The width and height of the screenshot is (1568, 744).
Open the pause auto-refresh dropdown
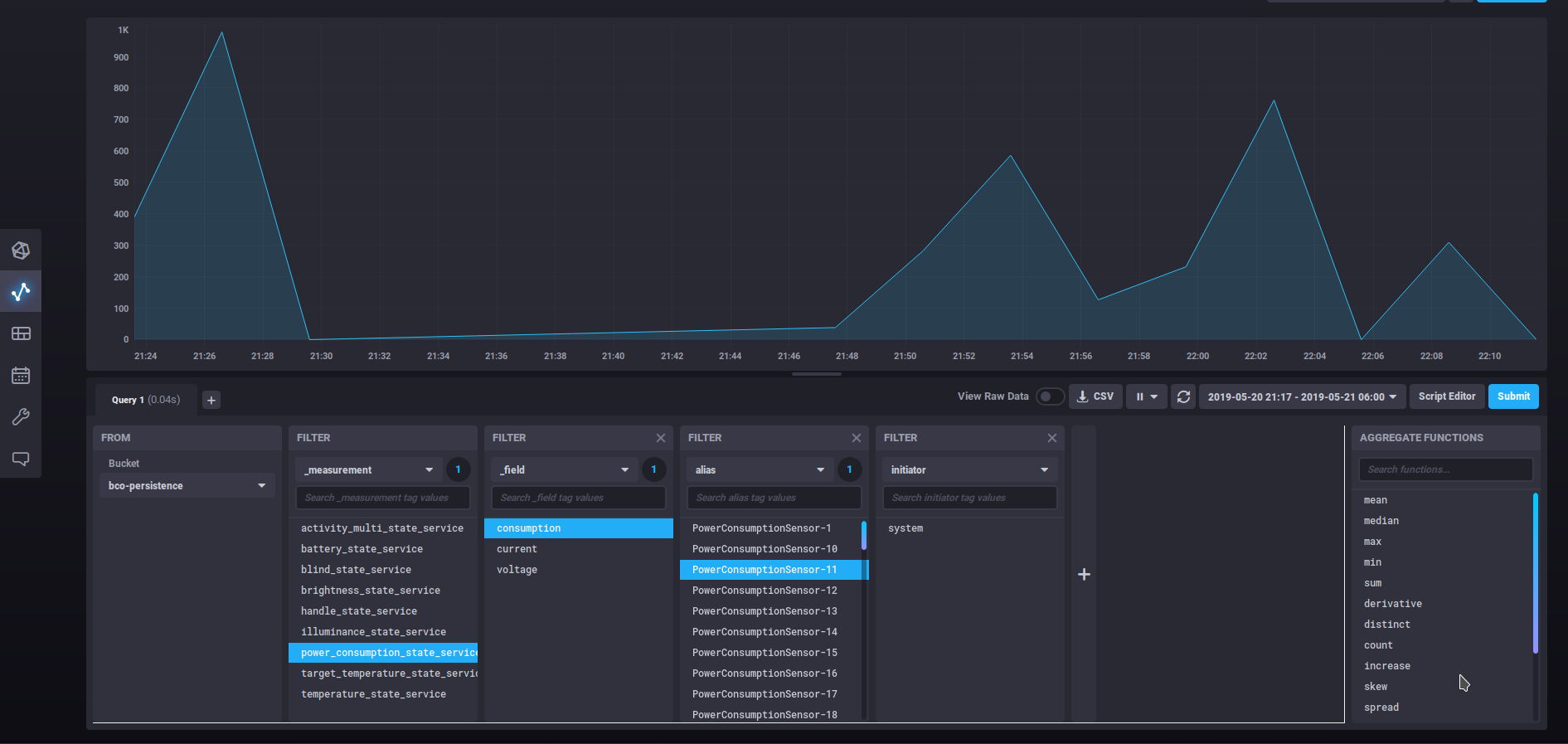pos(1146,396)
